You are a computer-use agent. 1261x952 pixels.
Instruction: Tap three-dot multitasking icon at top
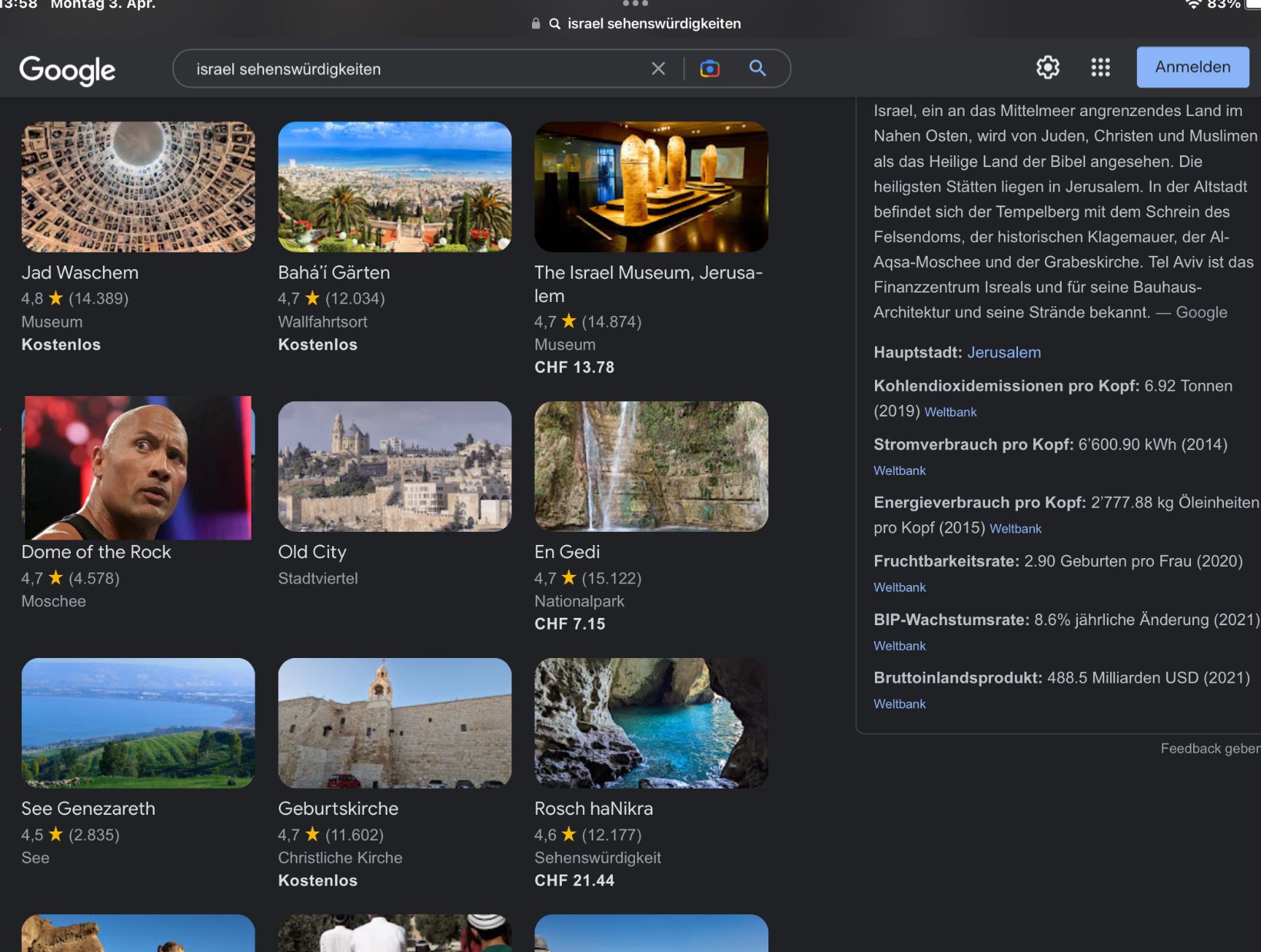635,4
